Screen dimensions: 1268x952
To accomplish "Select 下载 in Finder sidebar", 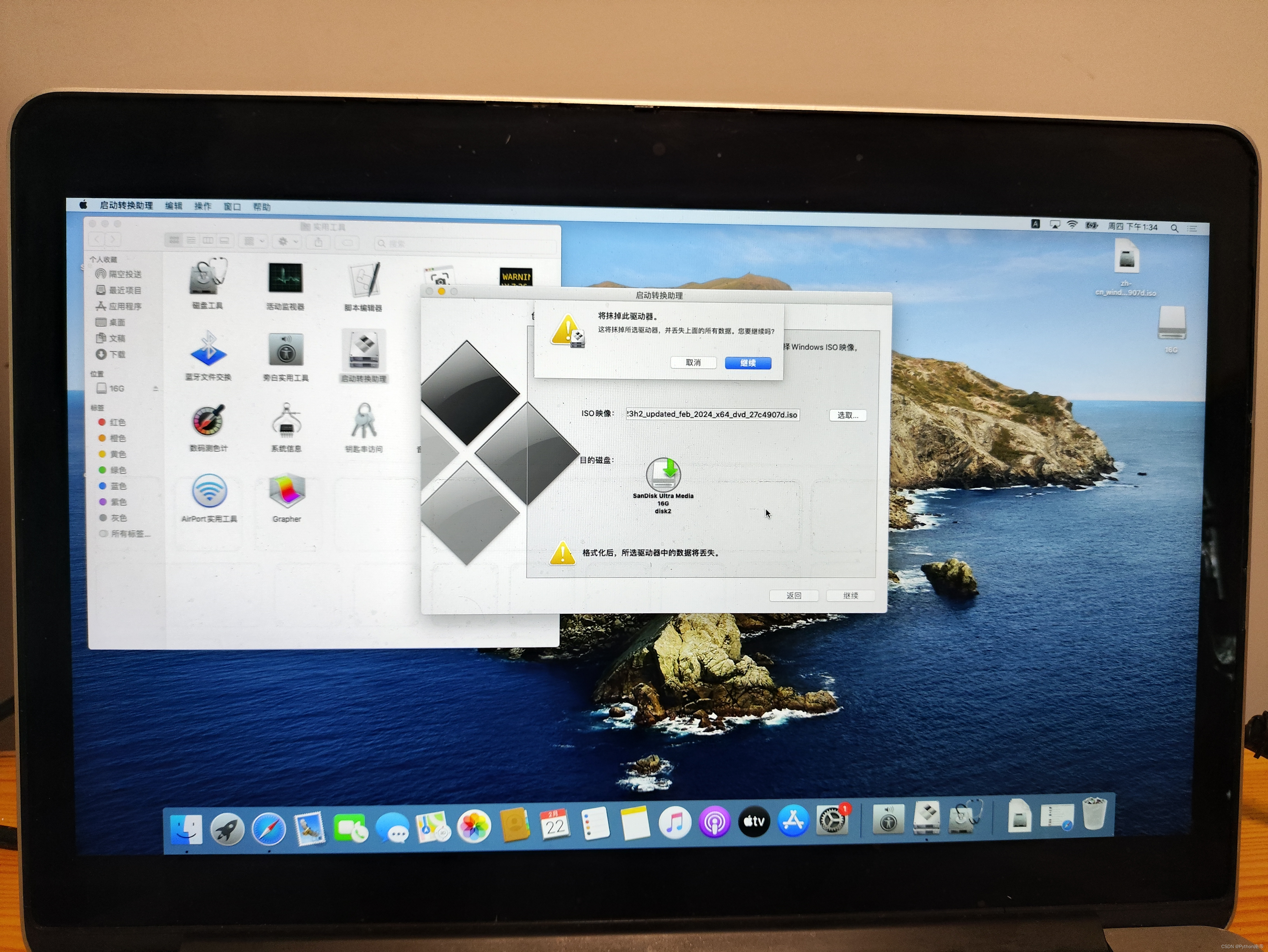I will pos(111,354).
